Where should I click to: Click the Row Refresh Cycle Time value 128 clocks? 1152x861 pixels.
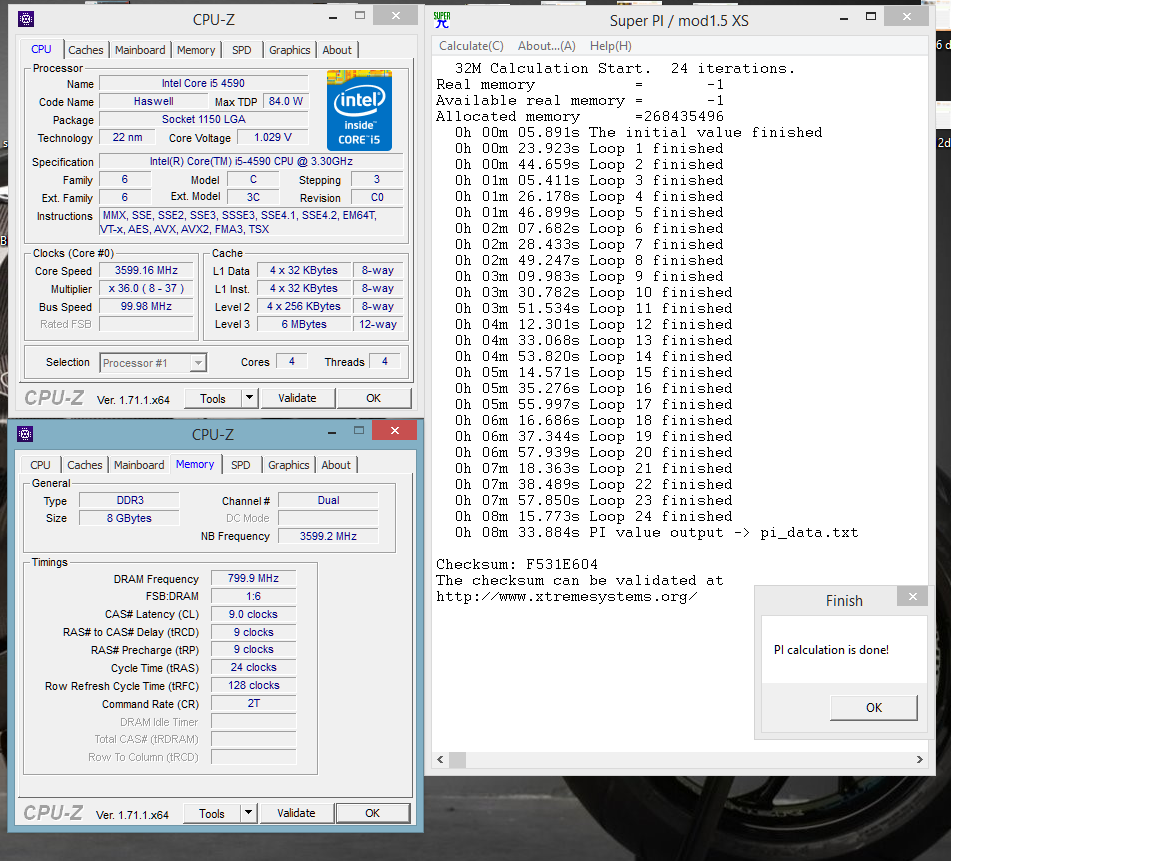pyautogui.click(x=253, y=685)
